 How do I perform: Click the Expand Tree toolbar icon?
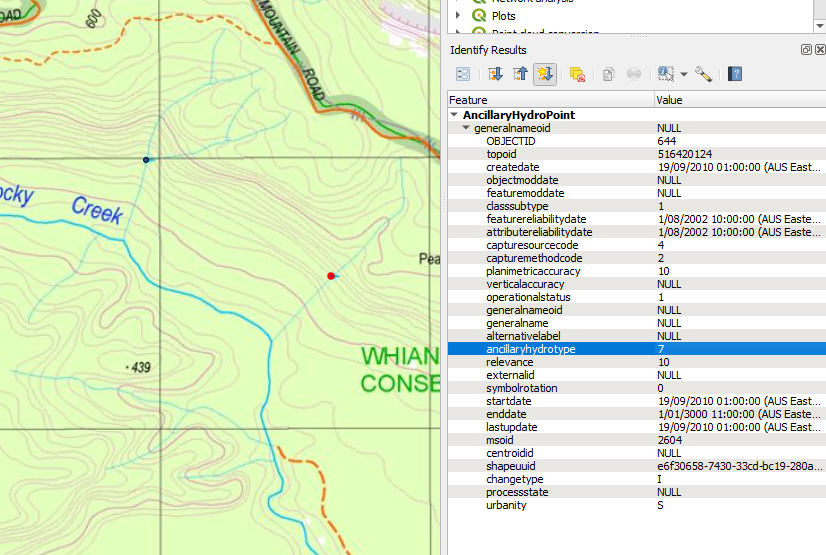click(x=495, y=74)
